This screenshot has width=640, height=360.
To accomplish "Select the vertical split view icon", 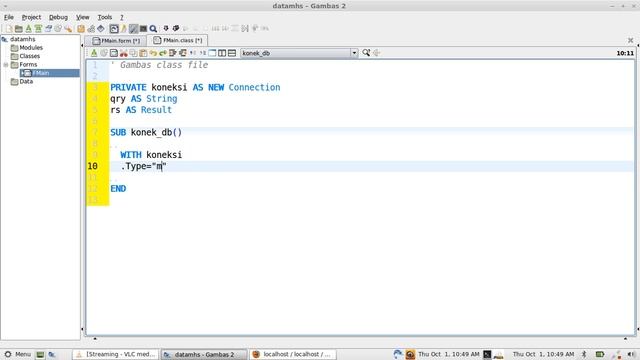I will click(x=222, y=53).
